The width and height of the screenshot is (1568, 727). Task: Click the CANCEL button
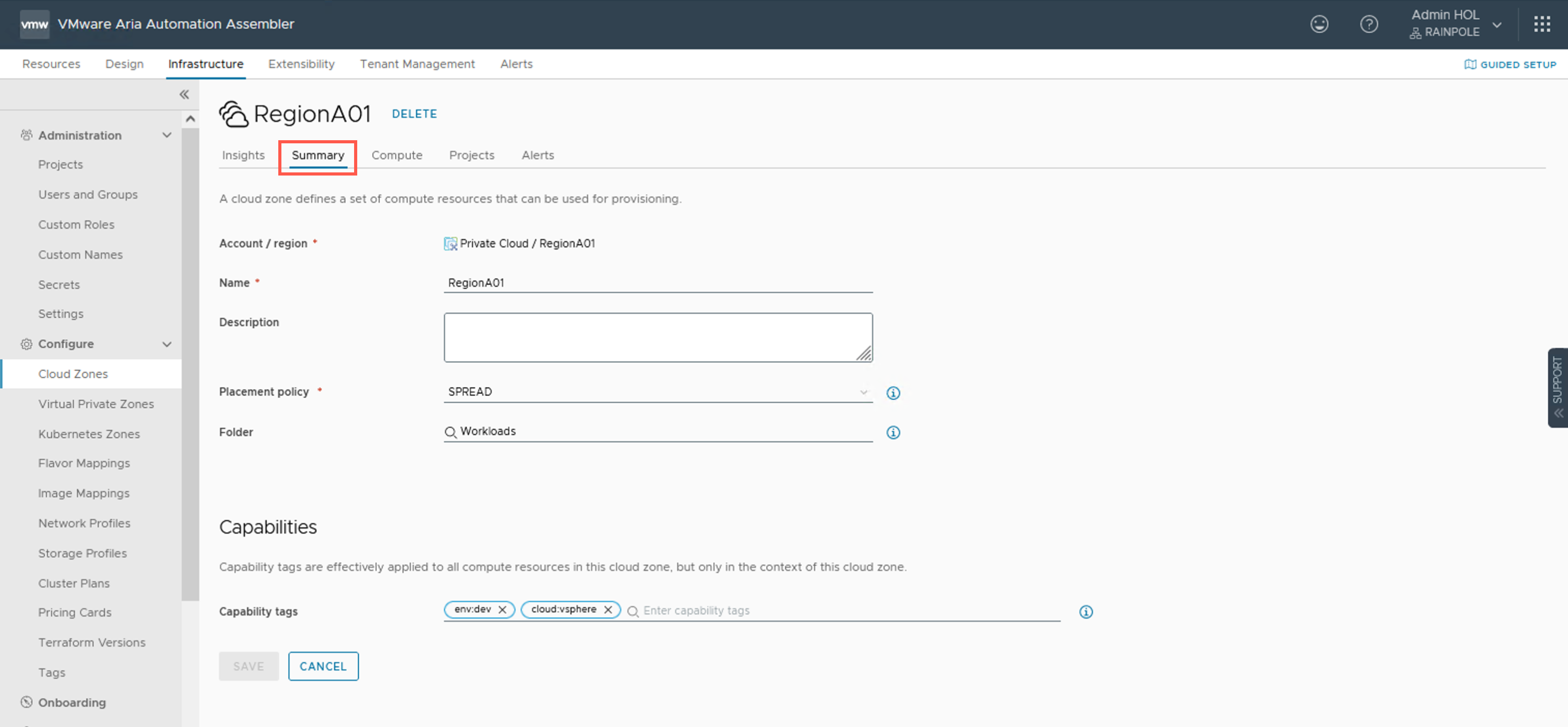click(322, 666)
